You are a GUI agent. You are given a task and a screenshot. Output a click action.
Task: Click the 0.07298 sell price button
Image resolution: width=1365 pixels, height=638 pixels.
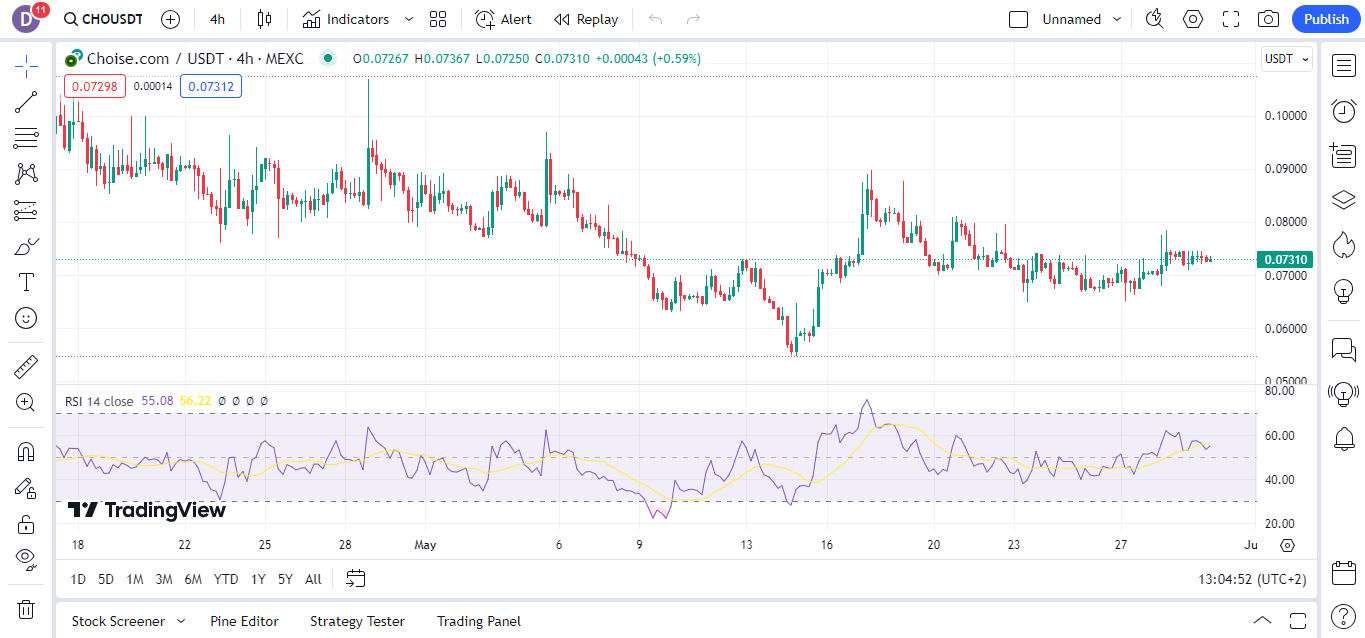[96, 86]
